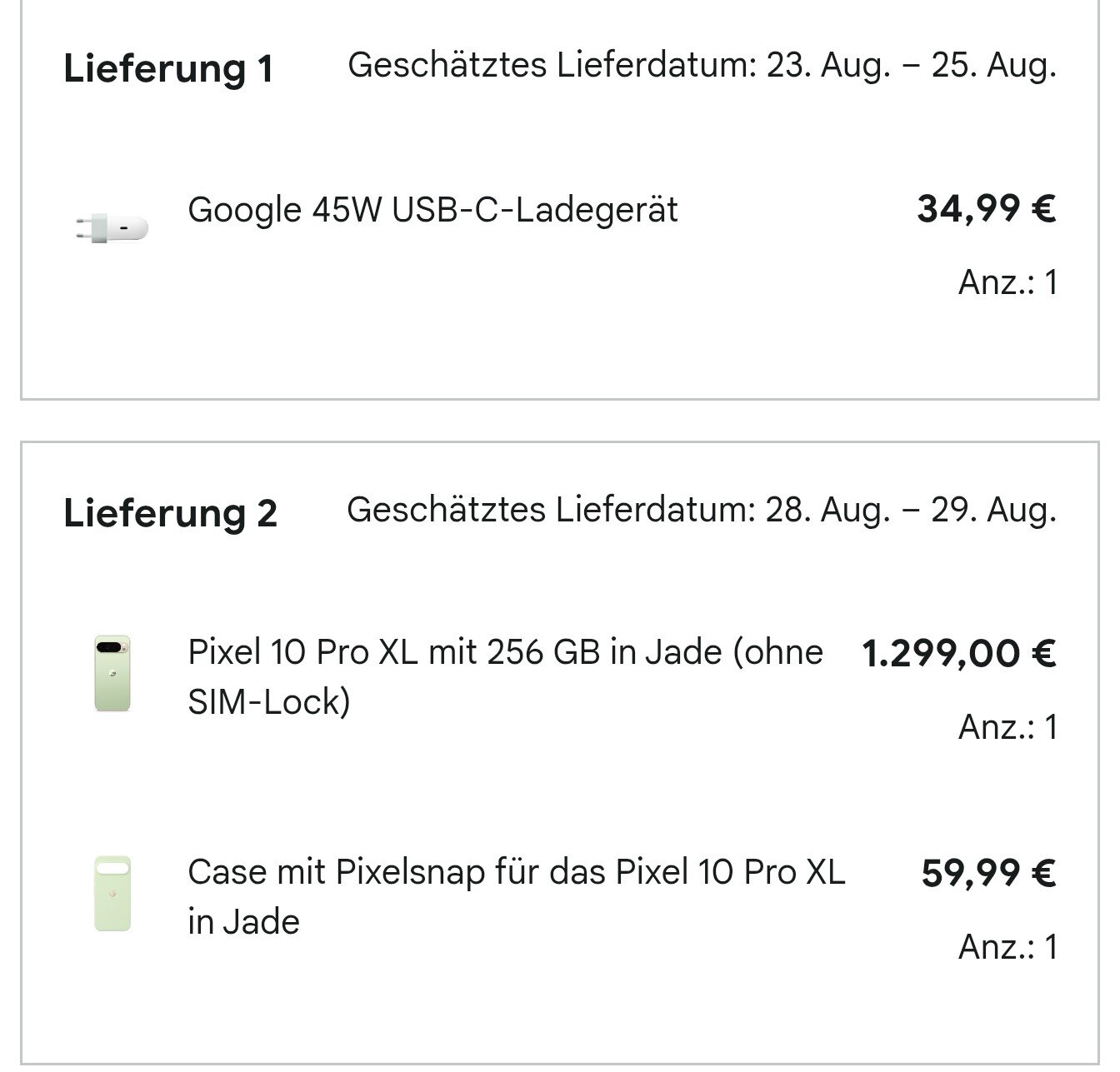
Task: Click the 'in Jade' text under Case name
Action: pos(243,922)
